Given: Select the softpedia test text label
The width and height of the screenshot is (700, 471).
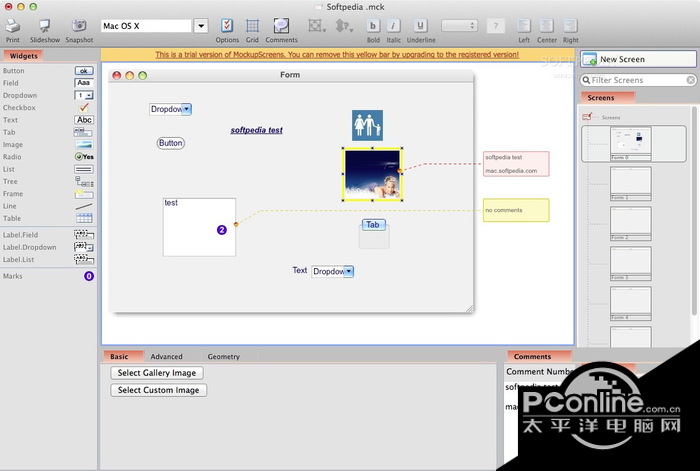Looking at the screenshot, I should pos(256,130).
